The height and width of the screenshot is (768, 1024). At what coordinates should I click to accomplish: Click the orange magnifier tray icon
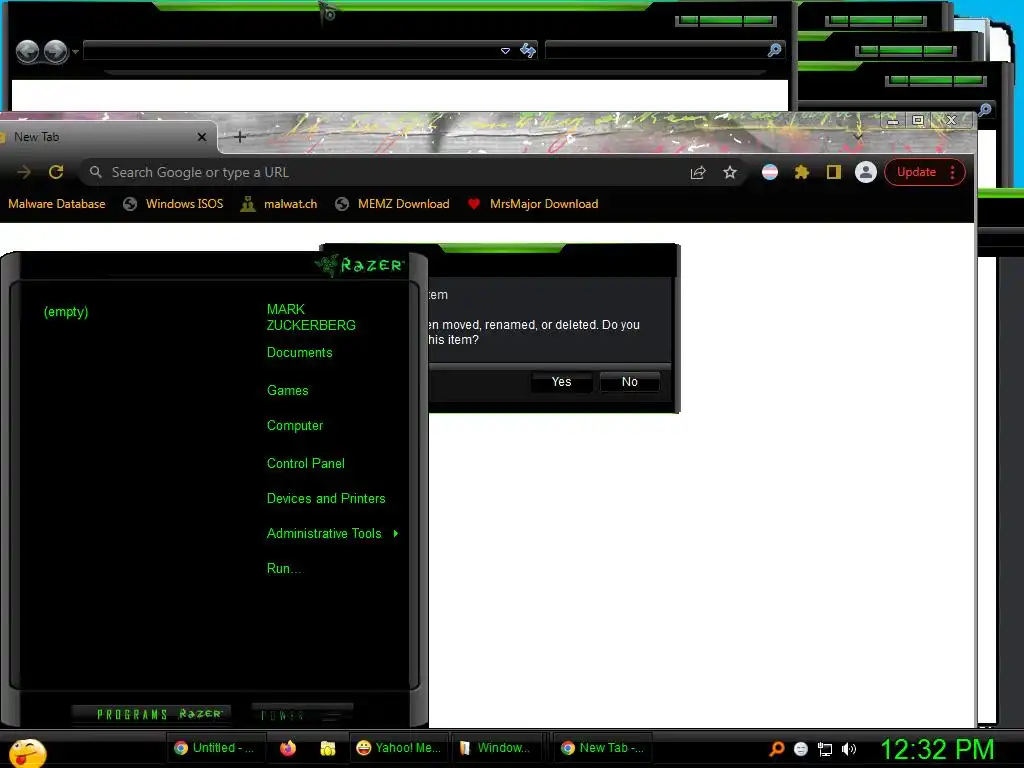(776, 749)
